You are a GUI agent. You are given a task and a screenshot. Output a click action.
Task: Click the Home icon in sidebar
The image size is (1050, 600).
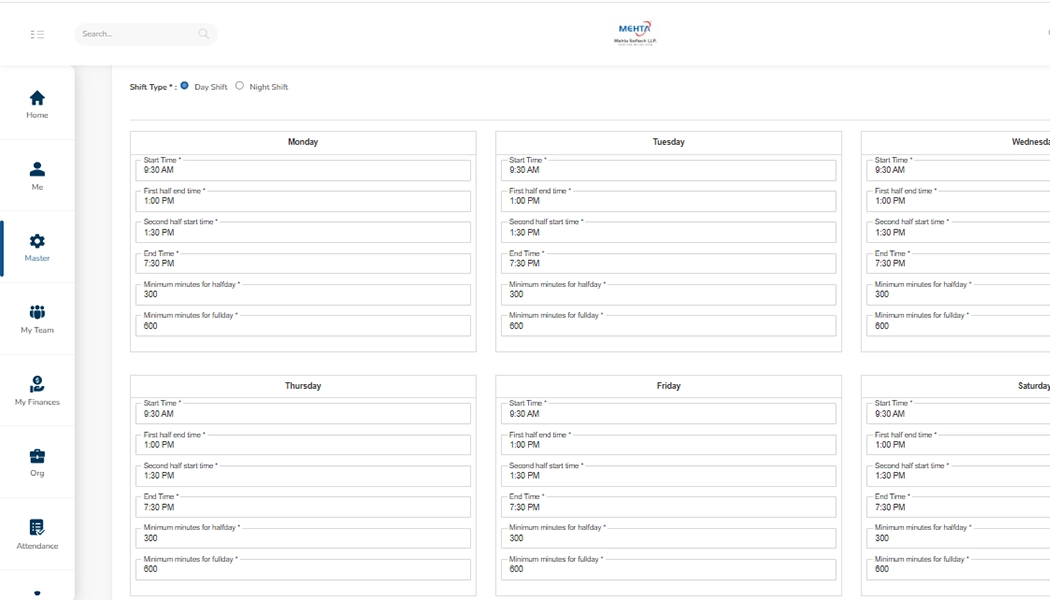[37, 98]
